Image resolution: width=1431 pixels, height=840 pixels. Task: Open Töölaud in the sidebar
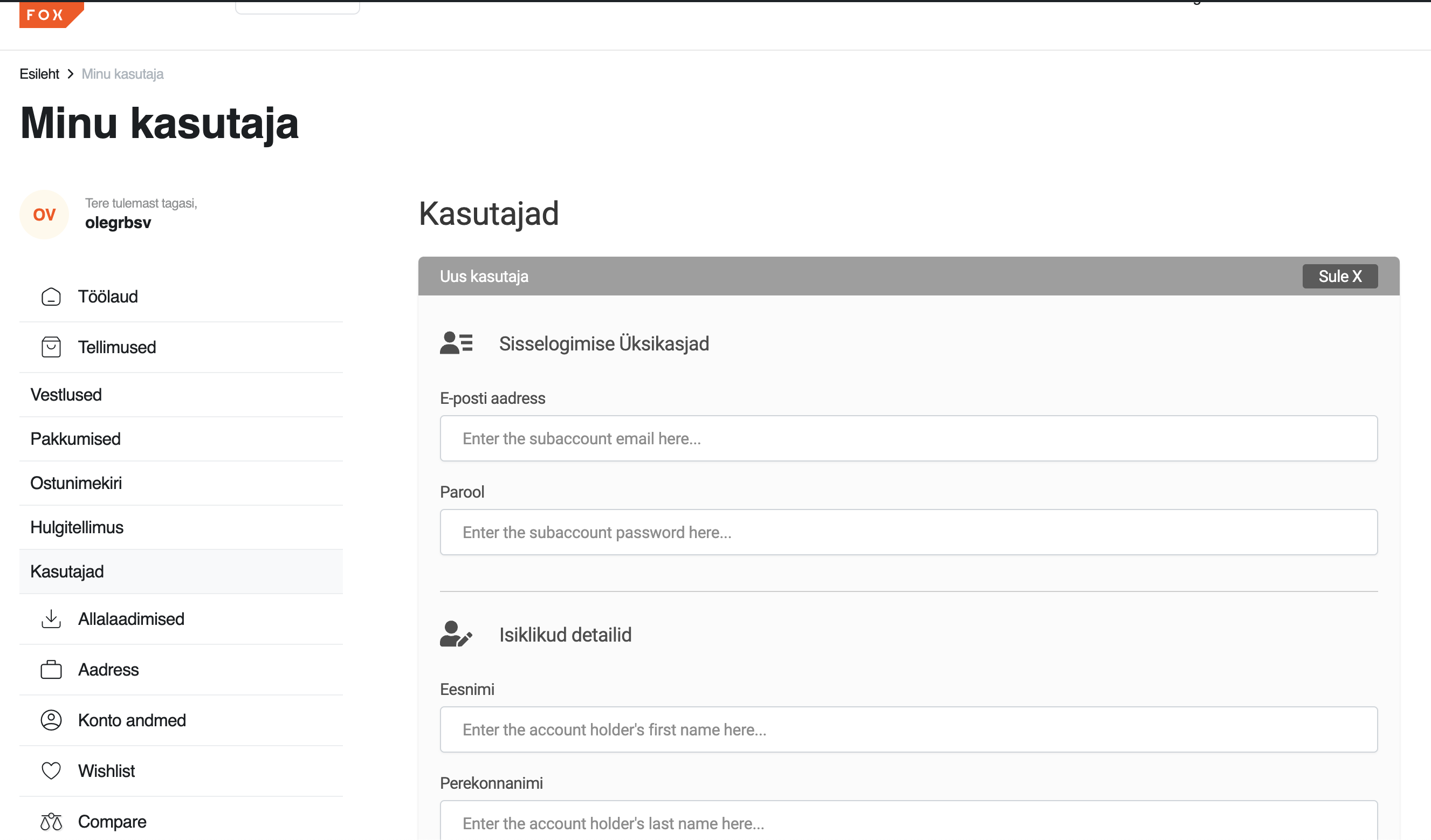[x=181, y=297]
